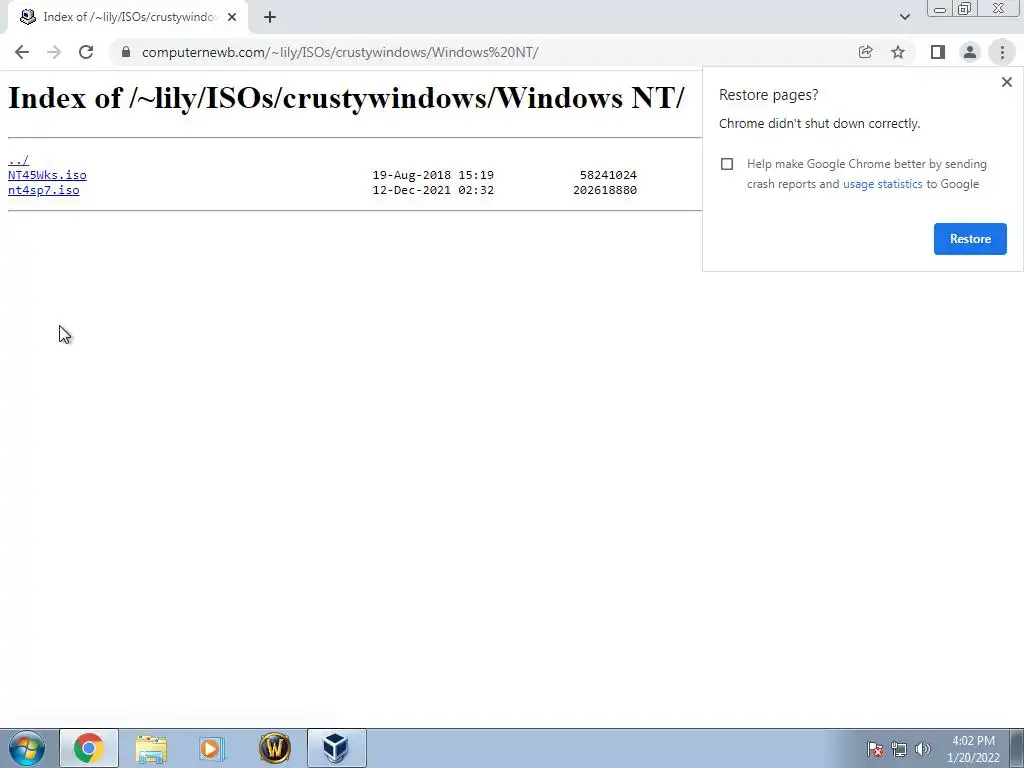Image resolution: width=1024 pixels, height=768 pixels.
Task: Download NT45Wks.iso
Action: 47,175
